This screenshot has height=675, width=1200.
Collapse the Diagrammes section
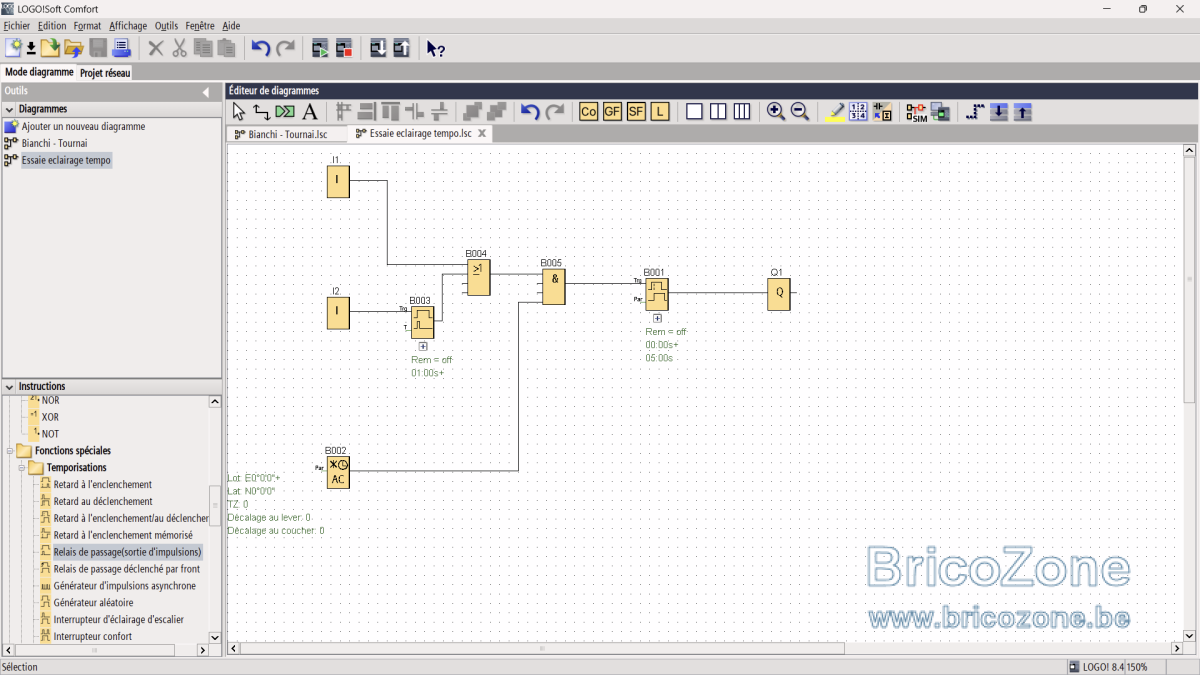(x=9, y=109)
